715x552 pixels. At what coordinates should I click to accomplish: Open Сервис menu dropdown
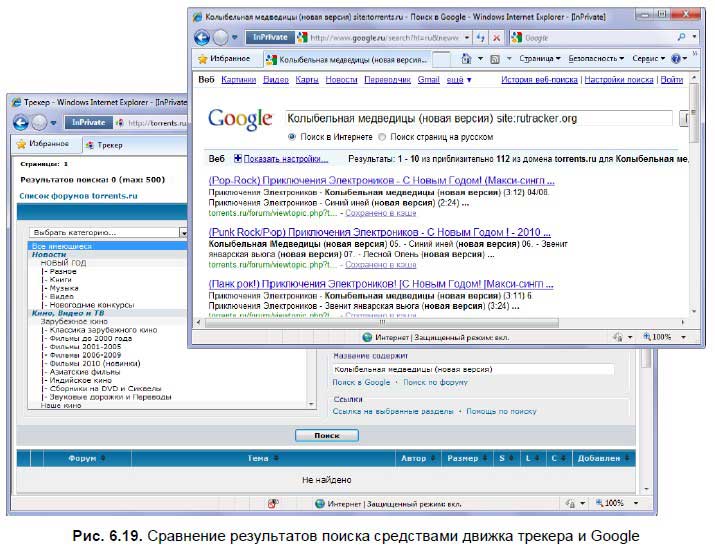click(648, 58)
